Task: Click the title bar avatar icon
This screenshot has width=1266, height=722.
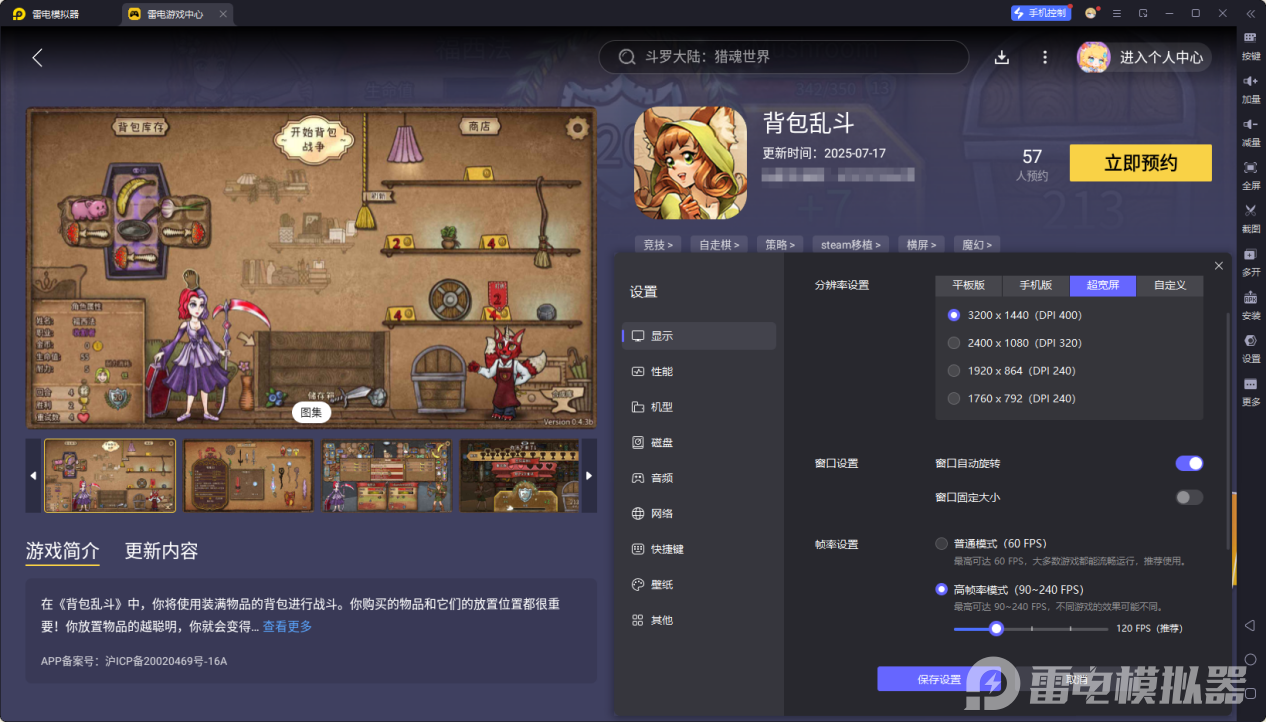Action: point(1091,13)
